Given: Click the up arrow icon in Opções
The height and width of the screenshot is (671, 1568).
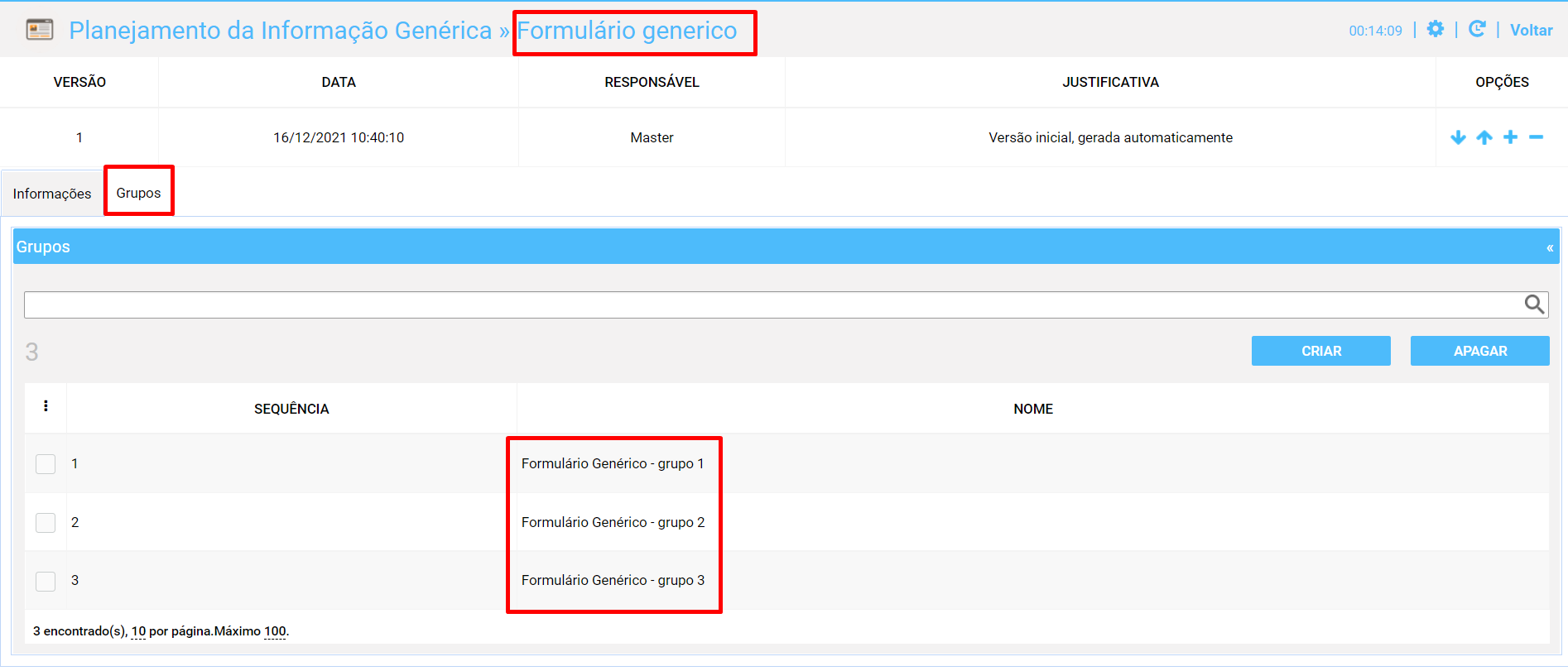Looking at the screenshot, I should [x=1484, y=137].
